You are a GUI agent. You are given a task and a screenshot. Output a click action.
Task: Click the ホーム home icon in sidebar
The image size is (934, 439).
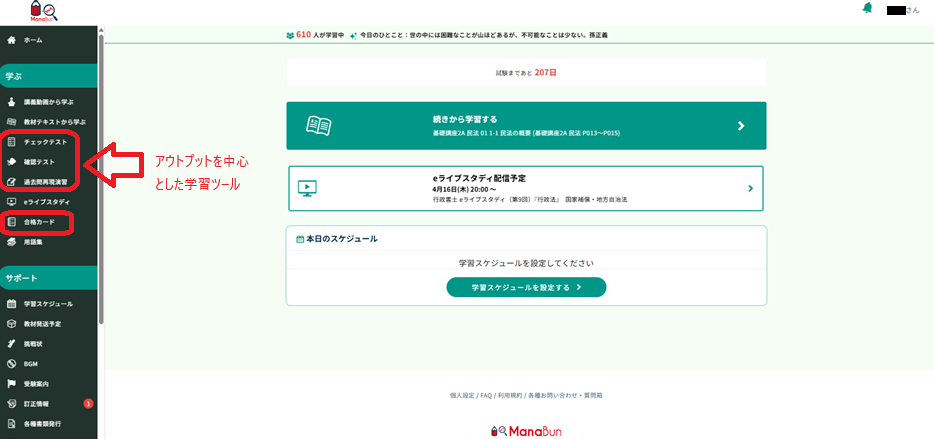[x=11, y=41]
